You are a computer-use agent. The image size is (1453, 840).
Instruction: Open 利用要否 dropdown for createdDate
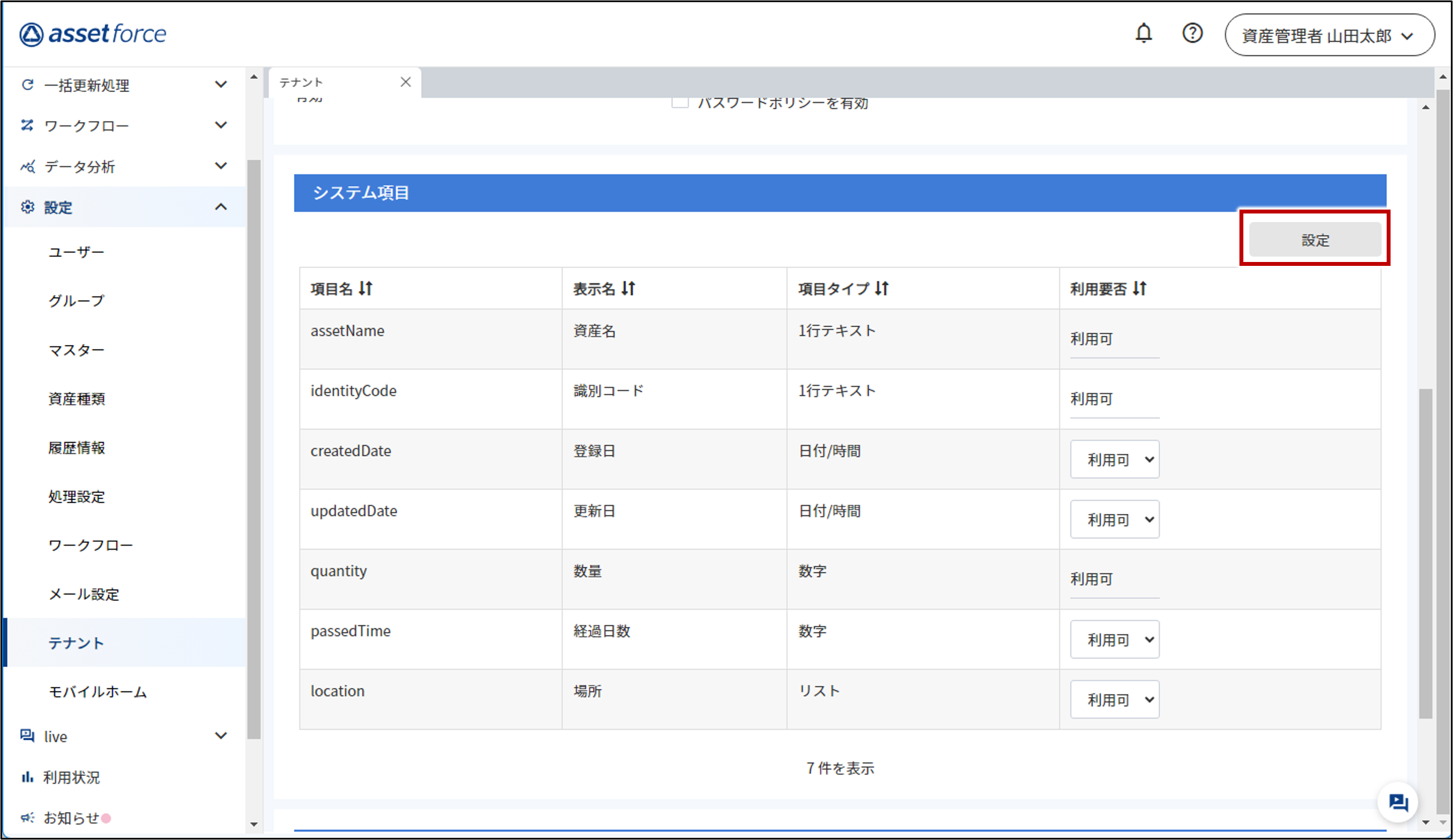(x=1115, y=459)
